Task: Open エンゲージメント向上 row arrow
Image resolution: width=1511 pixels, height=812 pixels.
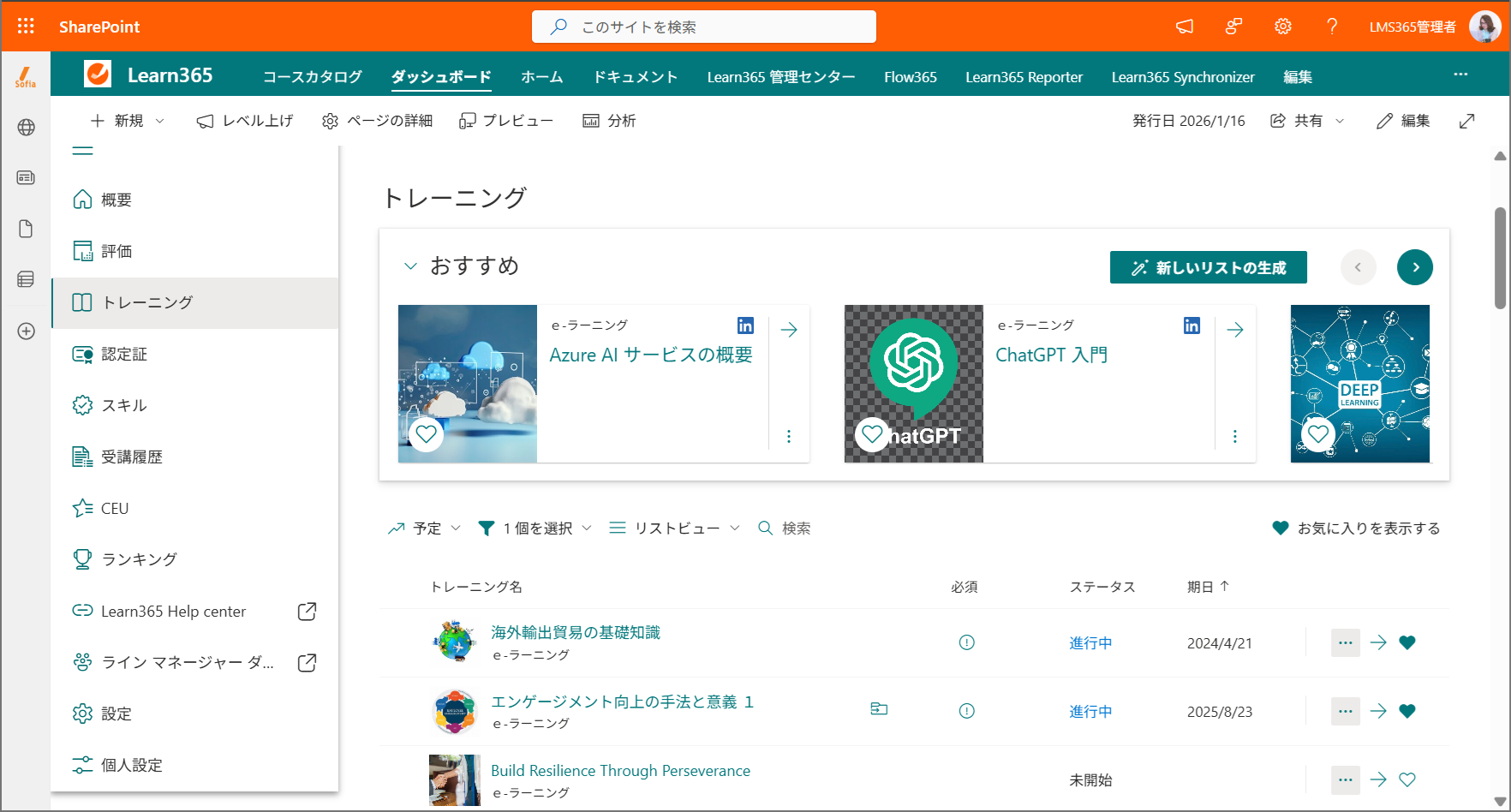Action: [x=1378, y=711]
